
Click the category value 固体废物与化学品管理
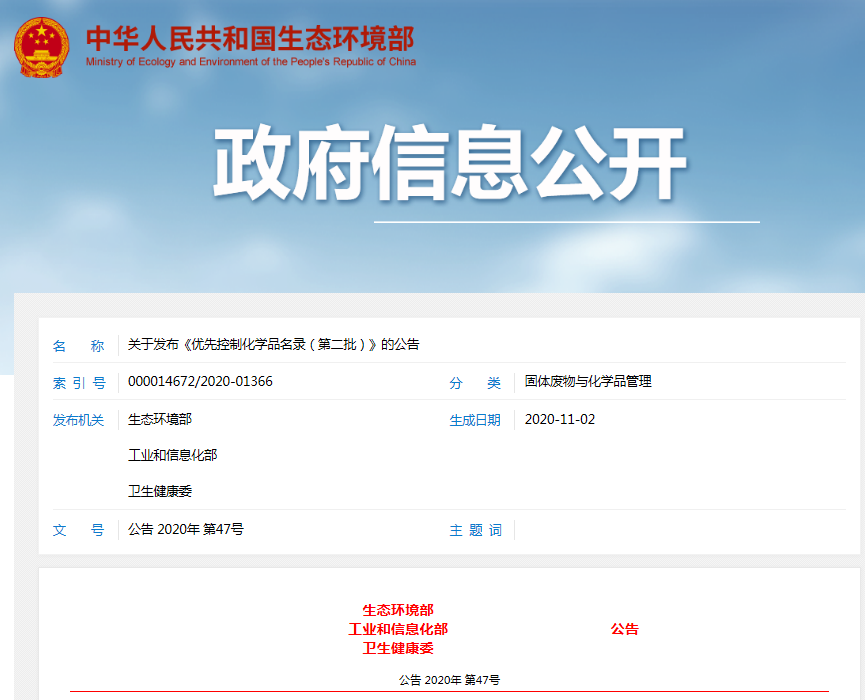pyautogui.click(x=588, y=382)
